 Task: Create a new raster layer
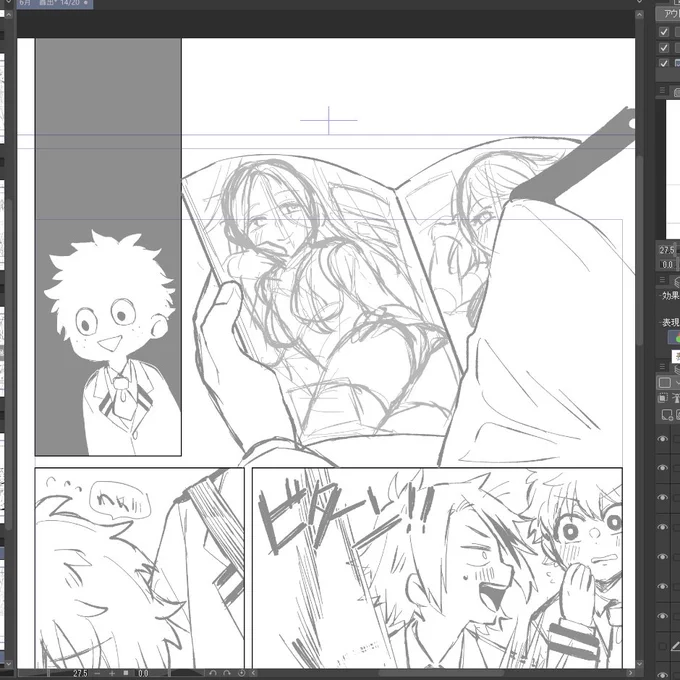click(x=667, y=415)
